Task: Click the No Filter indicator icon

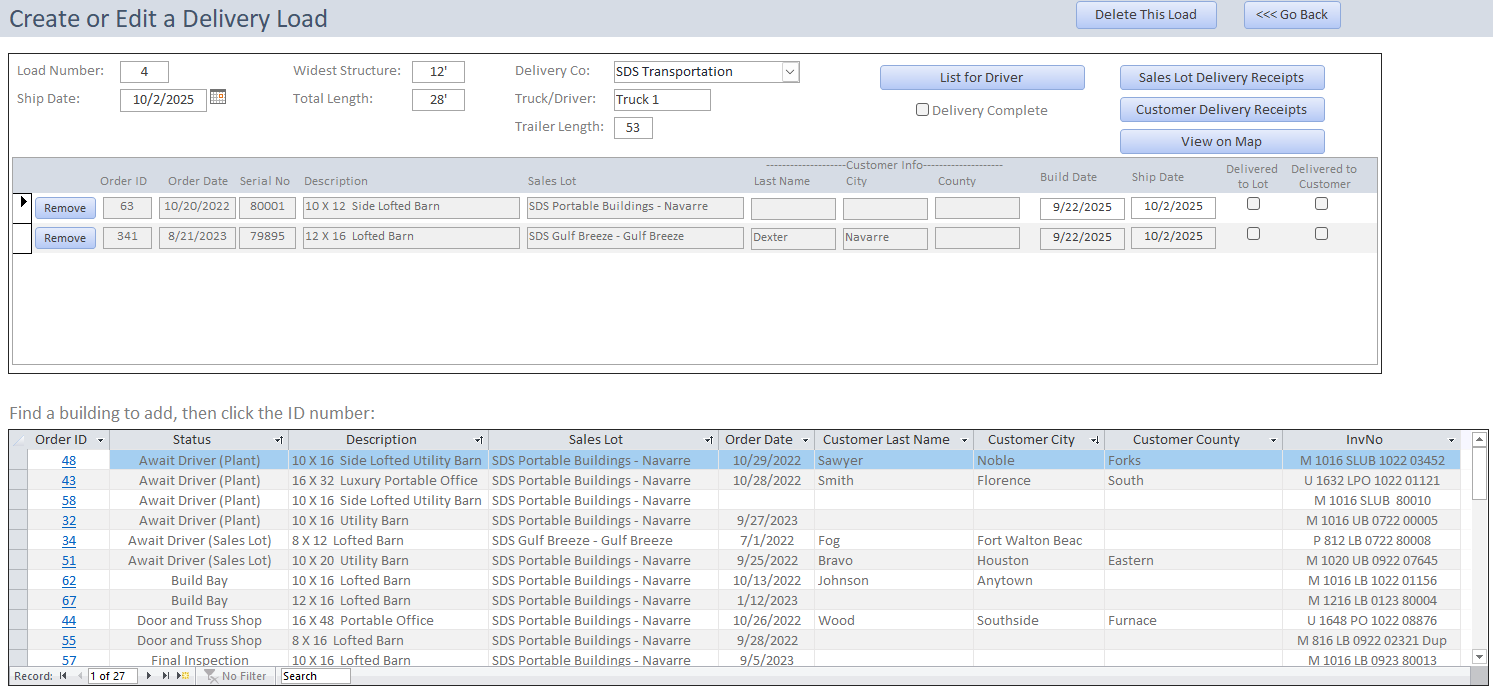Action: click(211, 676)
